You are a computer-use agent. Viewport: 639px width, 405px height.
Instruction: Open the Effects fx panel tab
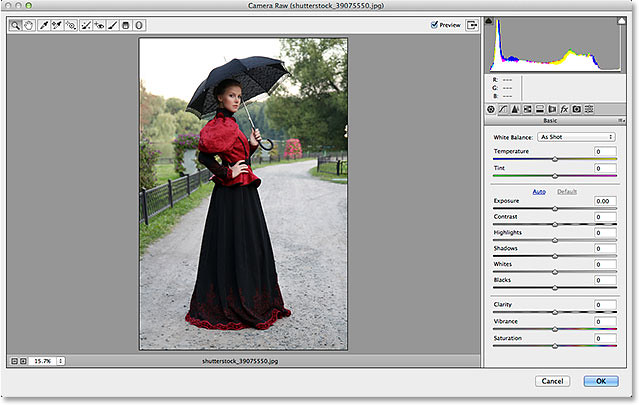point(564,109)
